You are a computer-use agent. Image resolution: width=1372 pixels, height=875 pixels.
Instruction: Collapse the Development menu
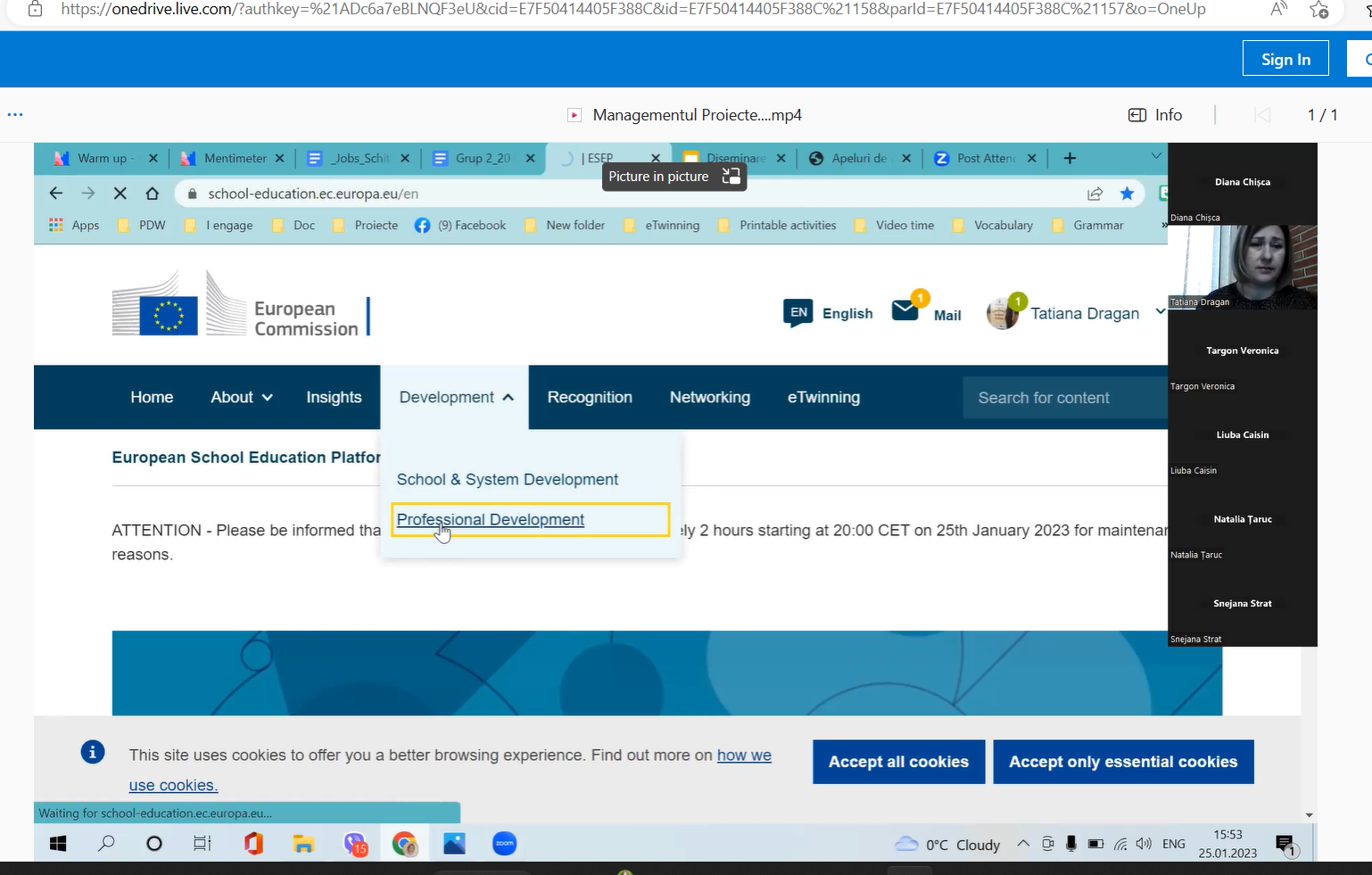click(x=455, y=397)
